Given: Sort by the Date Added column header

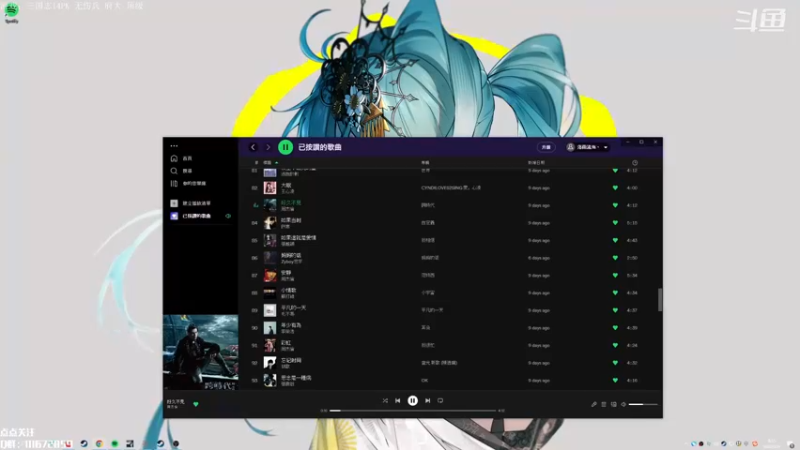Looking at the screenshot, I should point(536,163).
